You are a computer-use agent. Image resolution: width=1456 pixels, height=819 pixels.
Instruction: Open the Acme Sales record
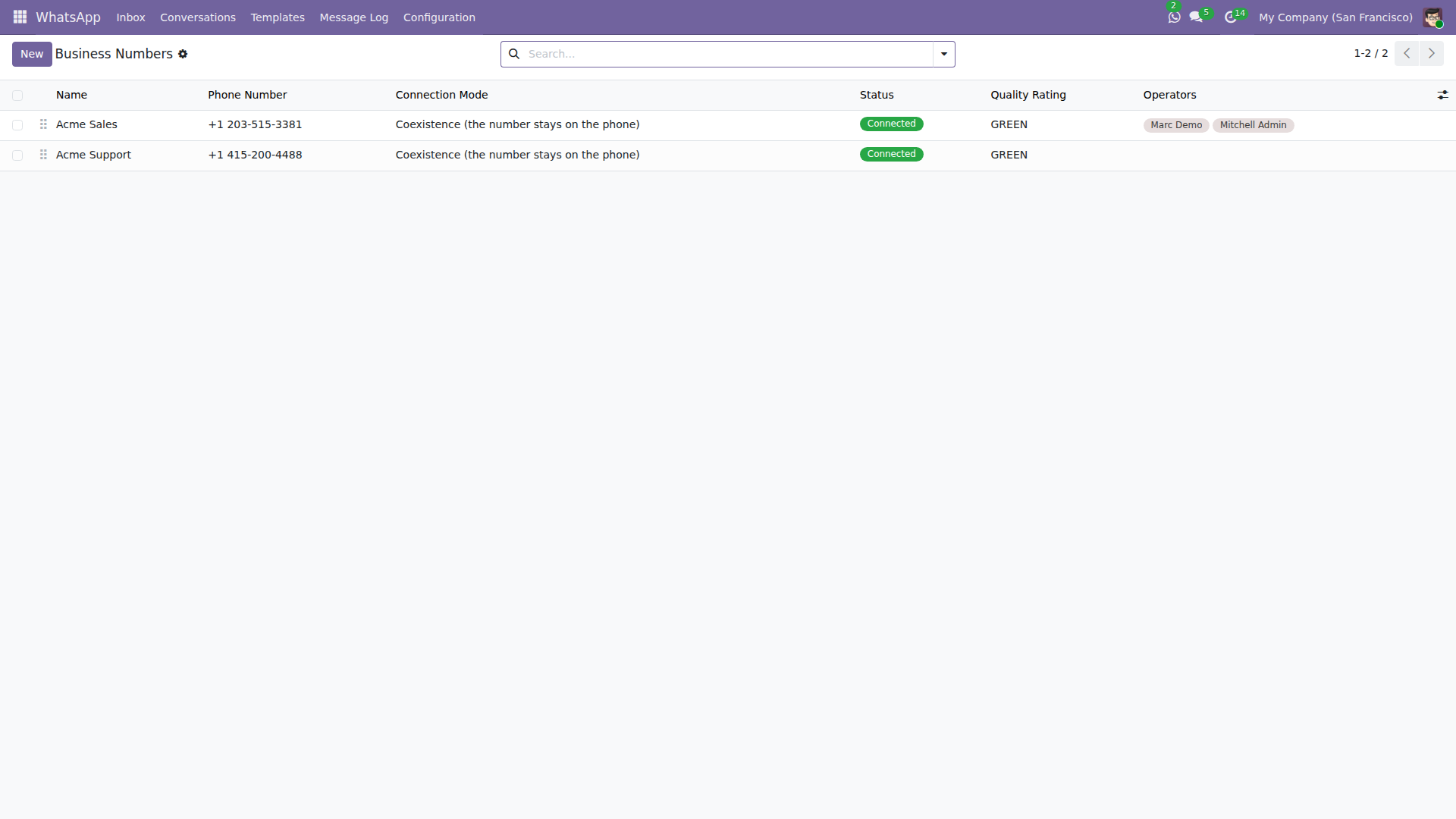86,124
